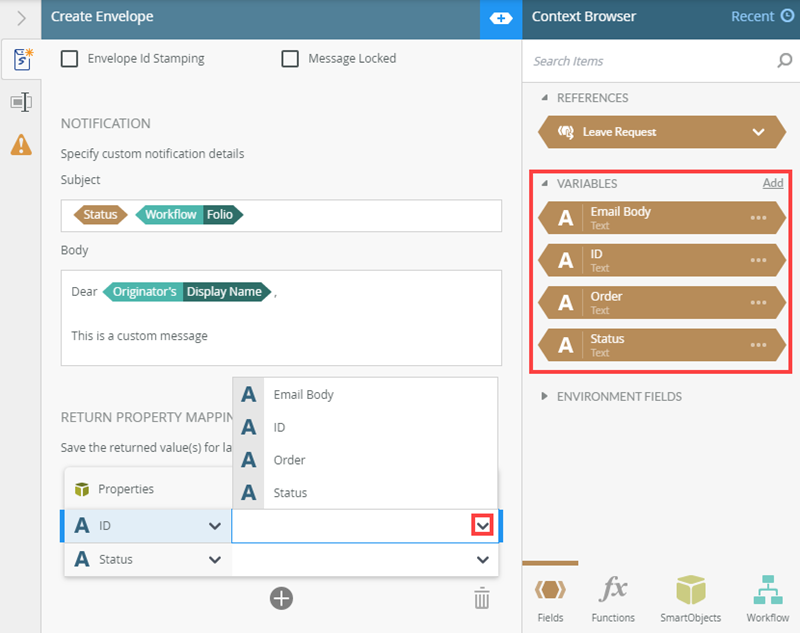The width and height of the screenshot is (800, 633).
Task: Open the ID property dropdown
Action: pos(215,526)
